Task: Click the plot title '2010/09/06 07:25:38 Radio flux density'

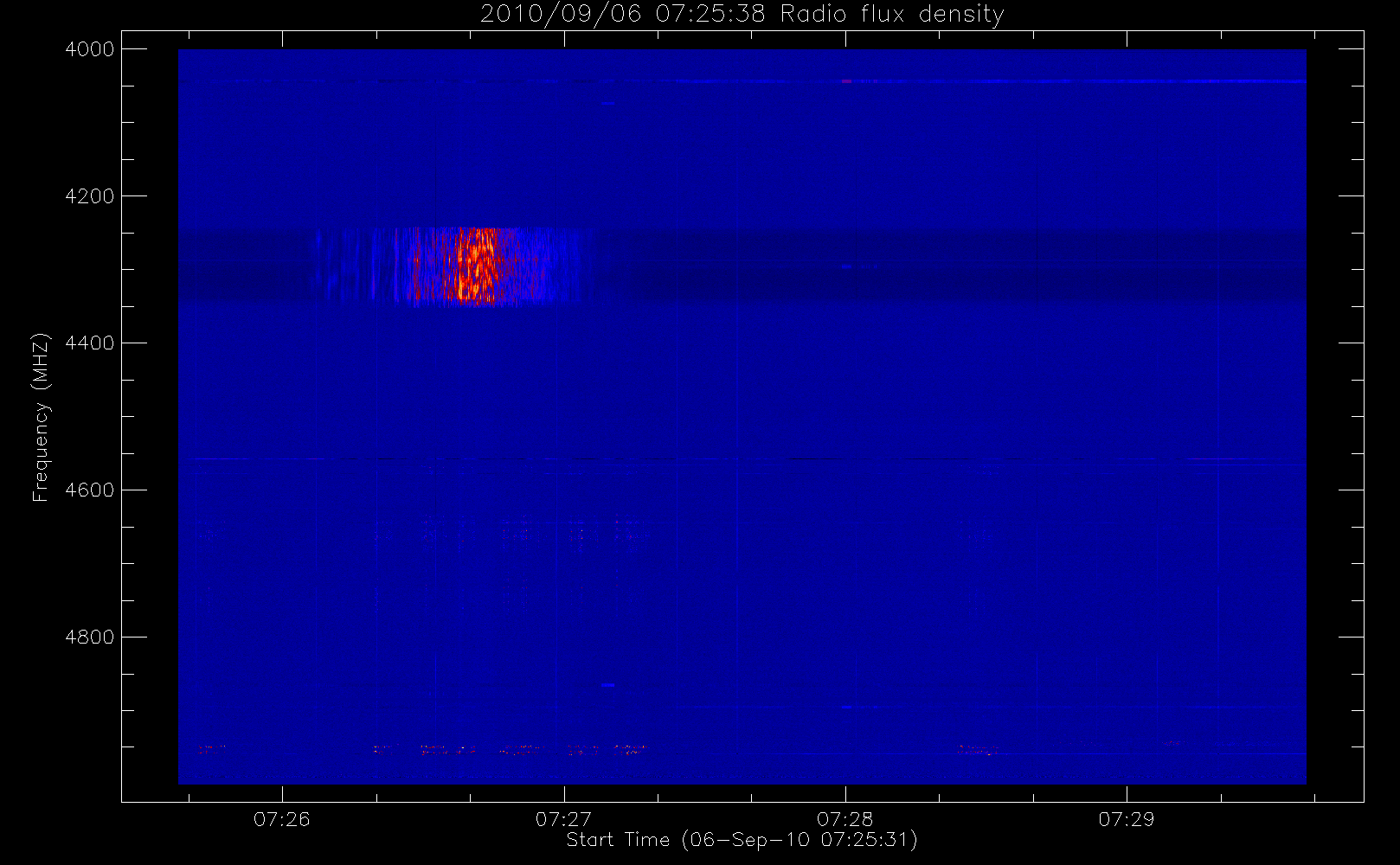Action: [742, 15]
